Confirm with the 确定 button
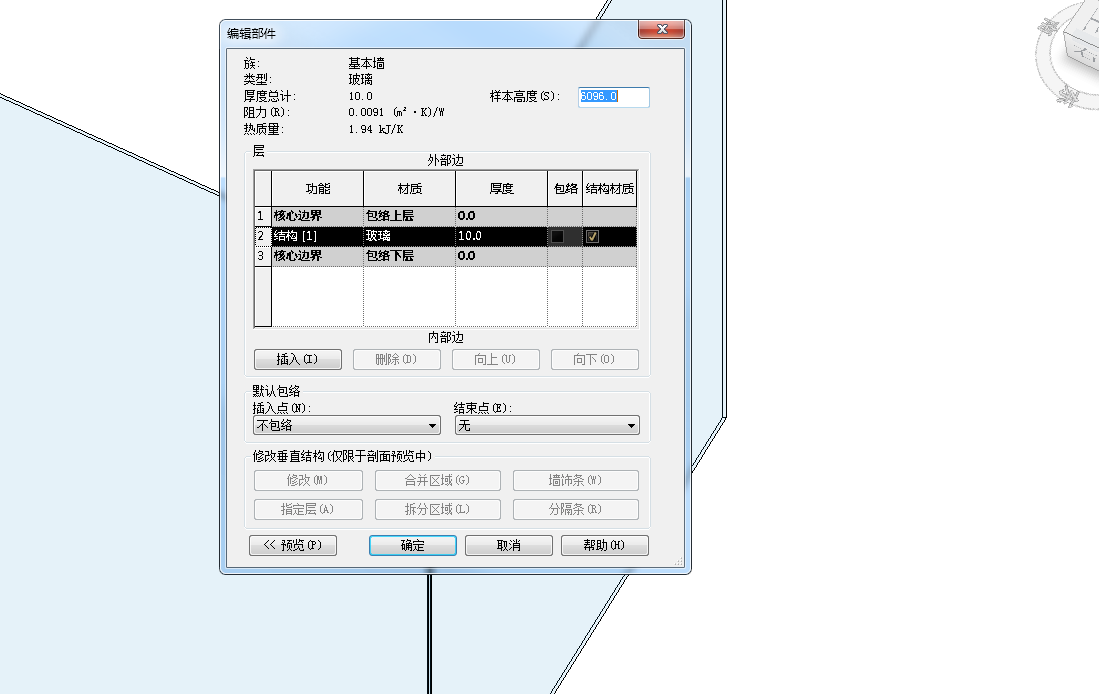The height and width of the screenshot is (694, 1099). [x=413, y=545]
